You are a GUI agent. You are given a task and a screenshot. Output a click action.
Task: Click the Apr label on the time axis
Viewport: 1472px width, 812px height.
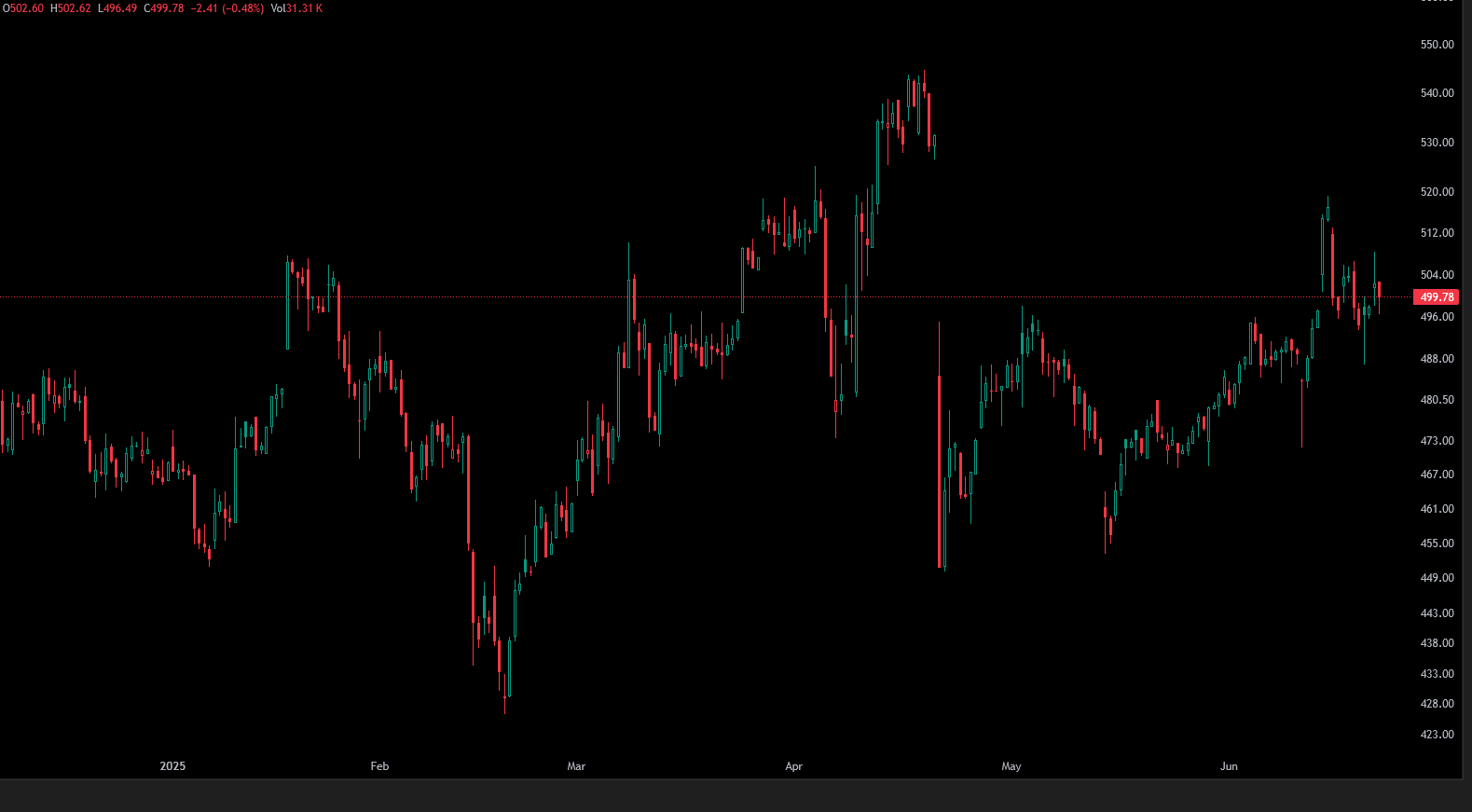[793, 766]
